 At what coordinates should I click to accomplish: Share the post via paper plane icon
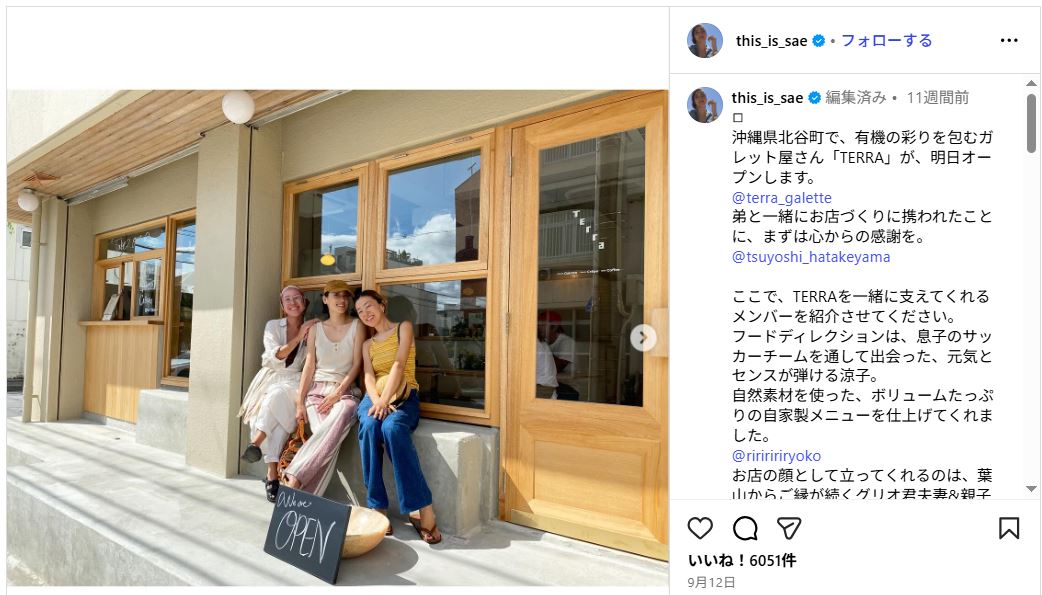click(789, 529)
